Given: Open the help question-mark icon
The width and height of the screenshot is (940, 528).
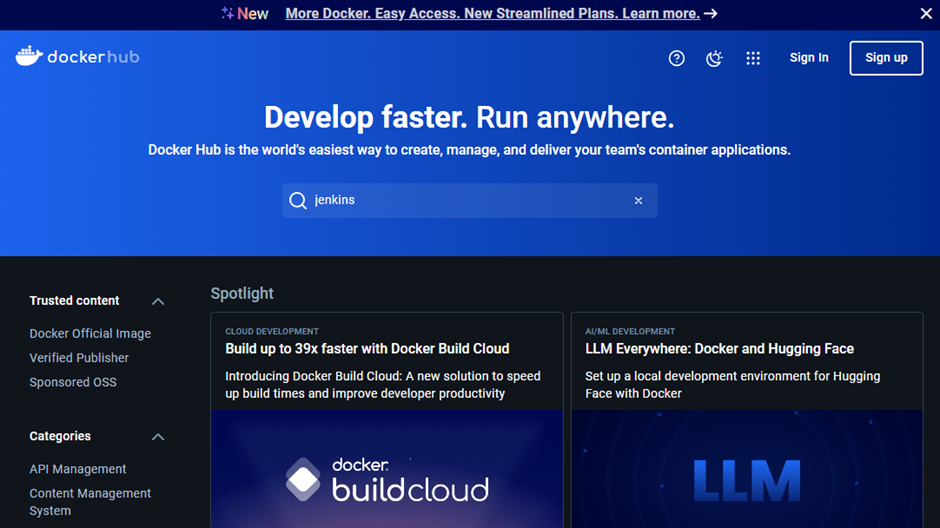Looking at the screenshot, I should point(676,58).
